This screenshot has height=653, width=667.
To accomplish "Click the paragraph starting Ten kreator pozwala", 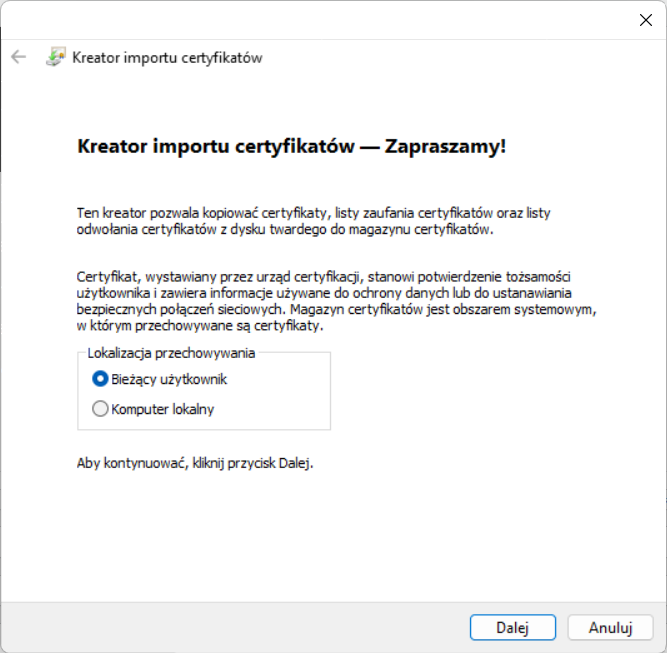I will pyautogui.click(x=313, y=213).
